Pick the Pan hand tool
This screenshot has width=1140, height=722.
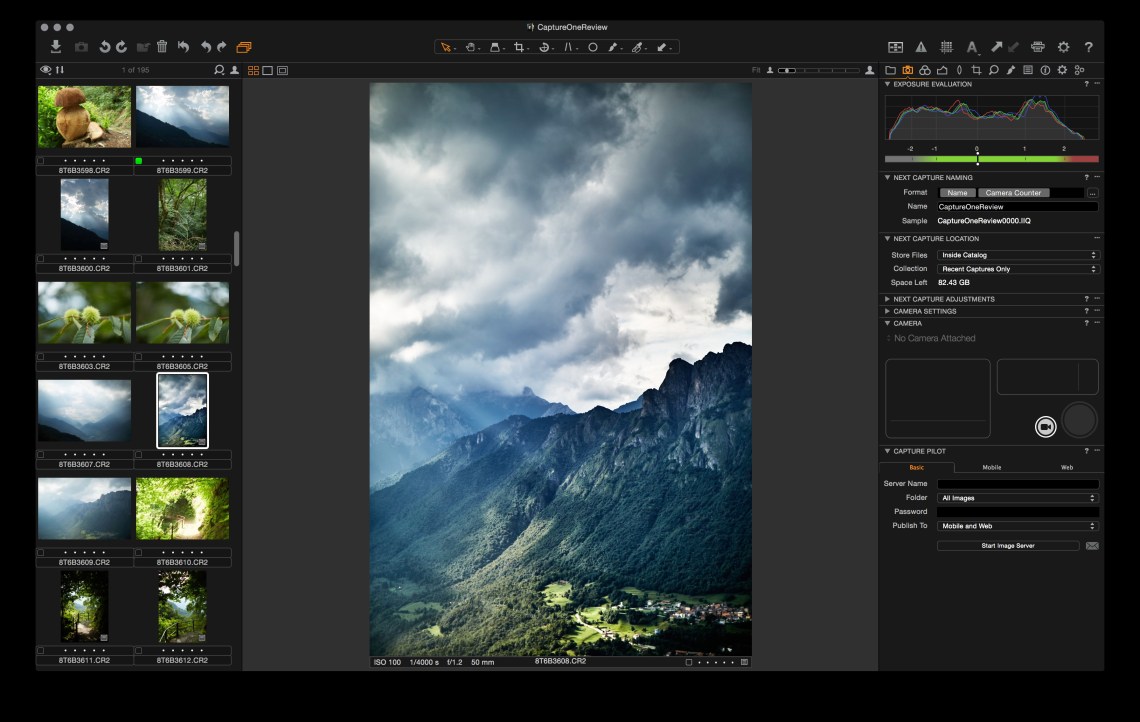pos(470,47)
